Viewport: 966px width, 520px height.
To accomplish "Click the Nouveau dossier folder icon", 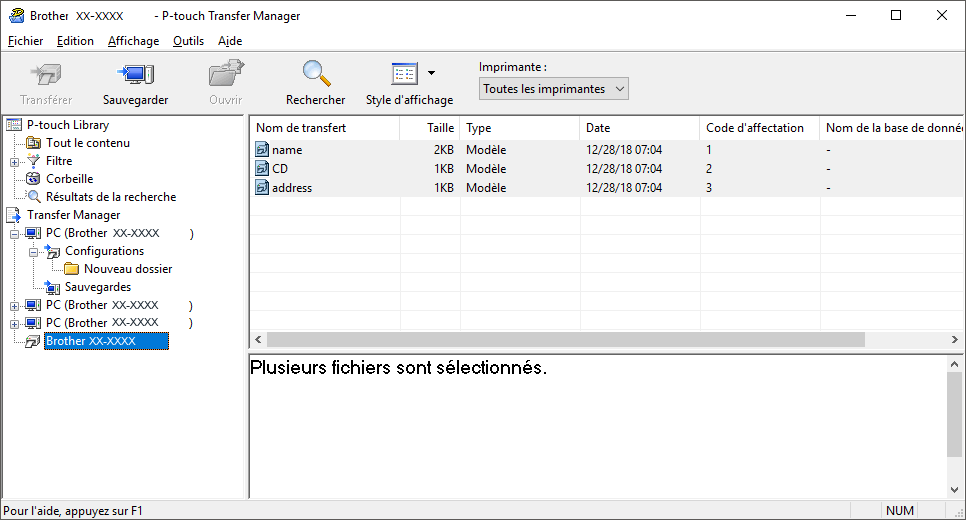I will tap(71, 269).
